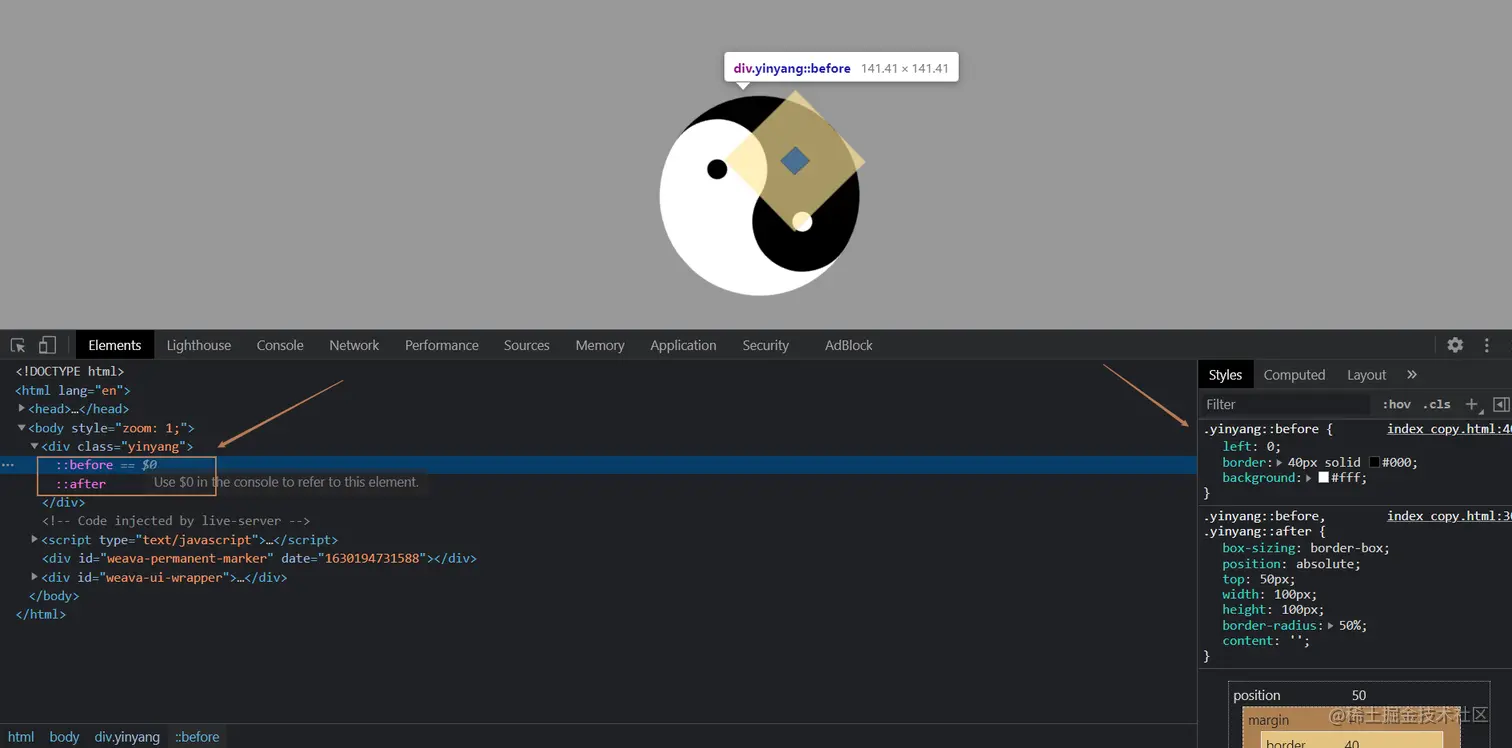
Task: Click the box model position value 50
Action: [x=1358, y=695]
